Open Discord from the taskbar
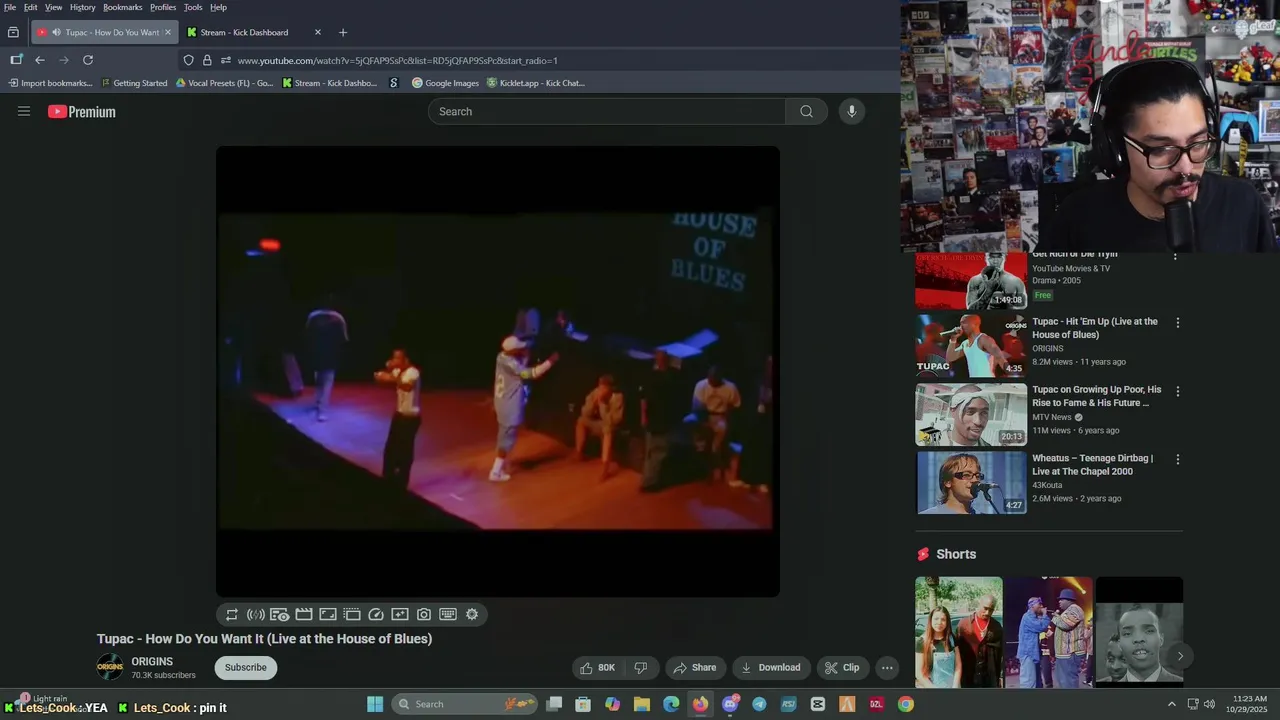This screenshot has height=720, width=1280. coord(730,704)
